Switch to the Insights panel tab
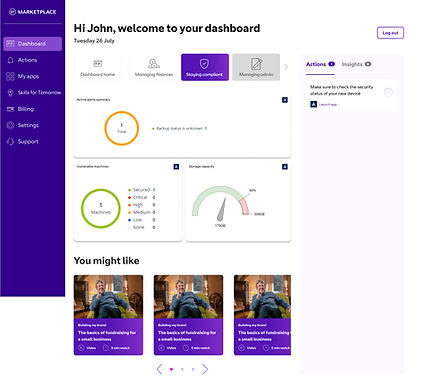Screen dimensions: 421x378 (x=356, y=64)
